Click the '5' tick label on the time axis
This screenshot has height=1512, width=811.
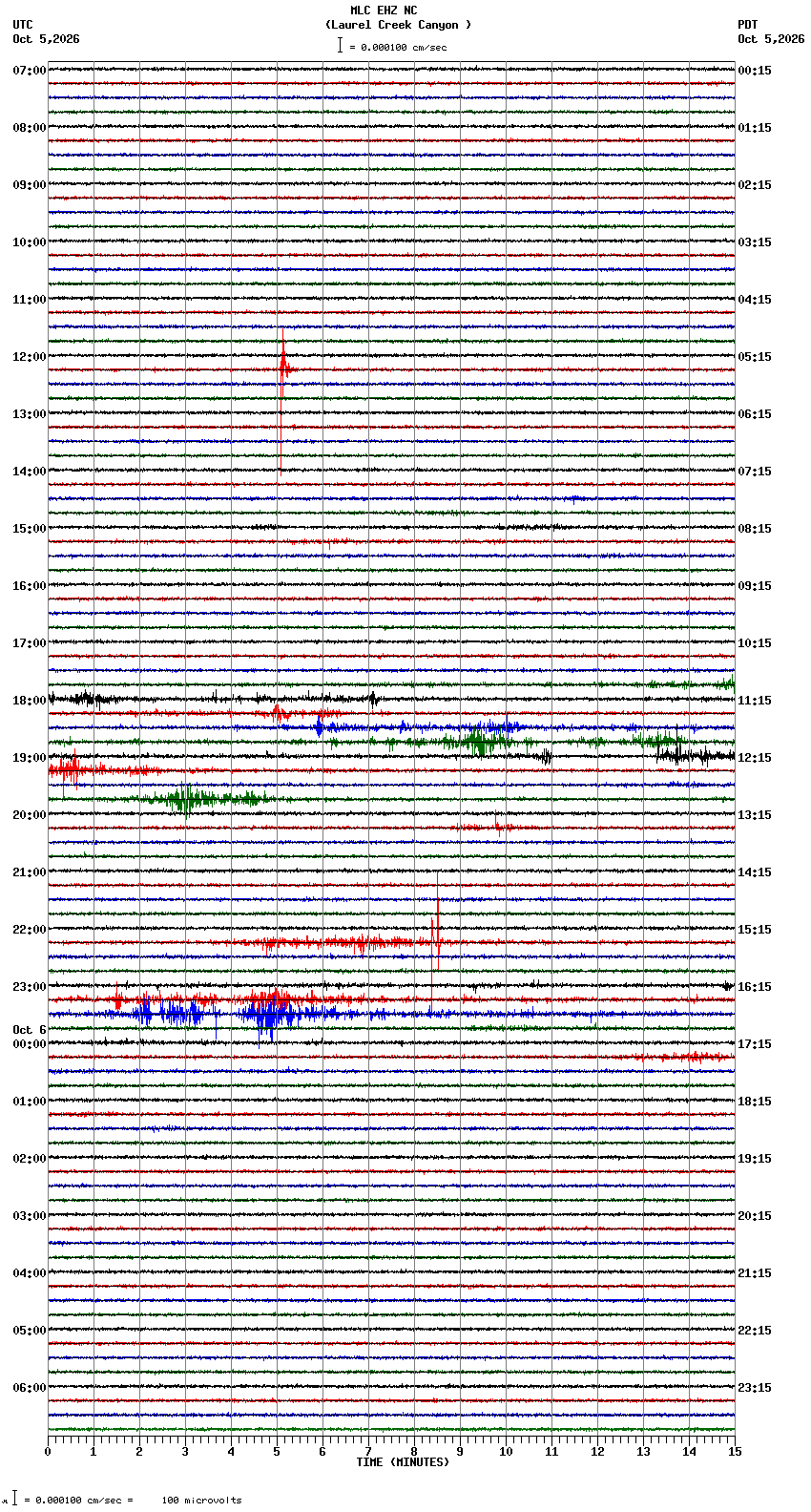[277, 1452]
